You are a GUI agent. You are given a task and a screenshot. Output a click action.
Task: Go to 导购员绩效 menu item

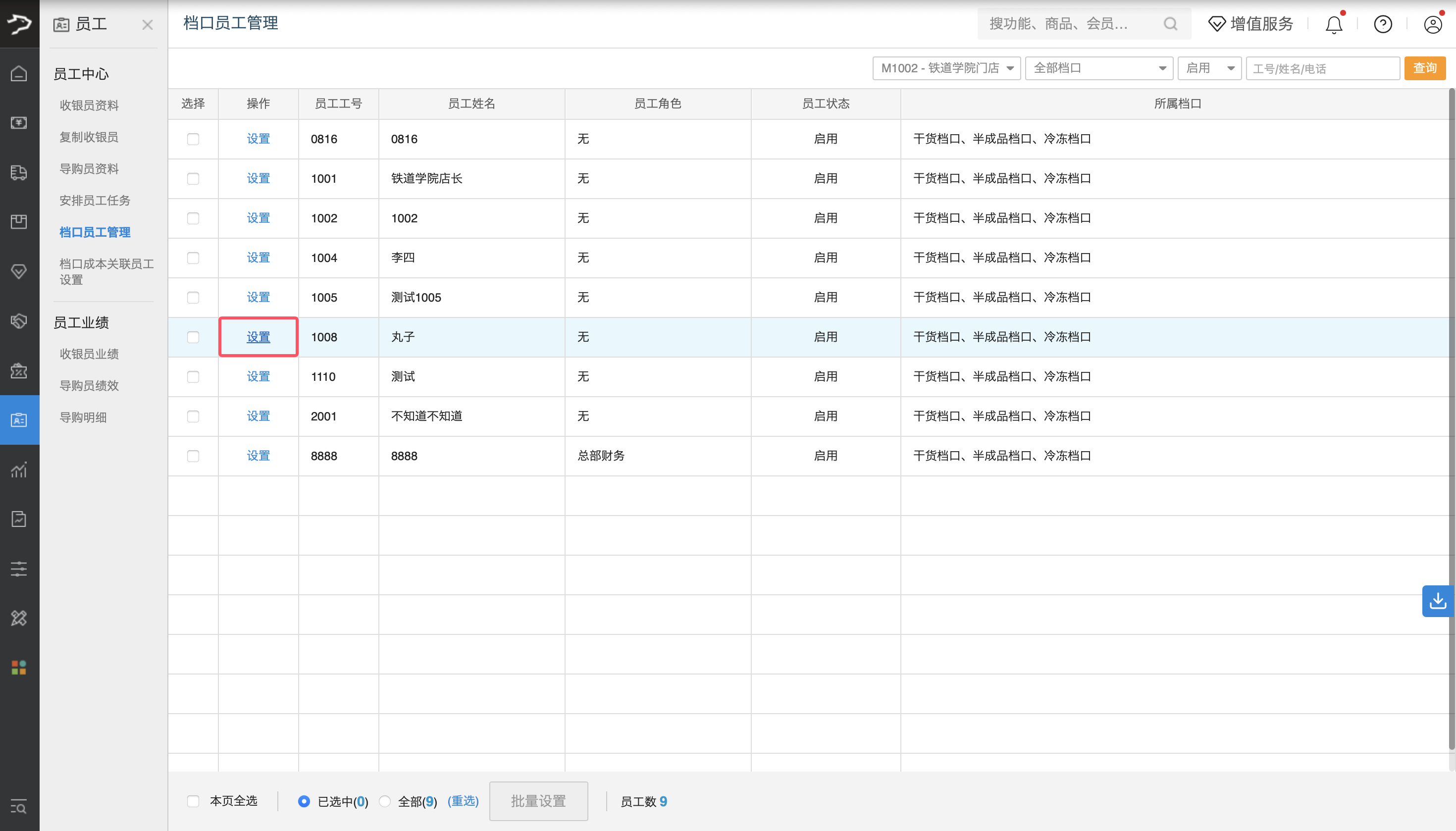tap(89, 386)
